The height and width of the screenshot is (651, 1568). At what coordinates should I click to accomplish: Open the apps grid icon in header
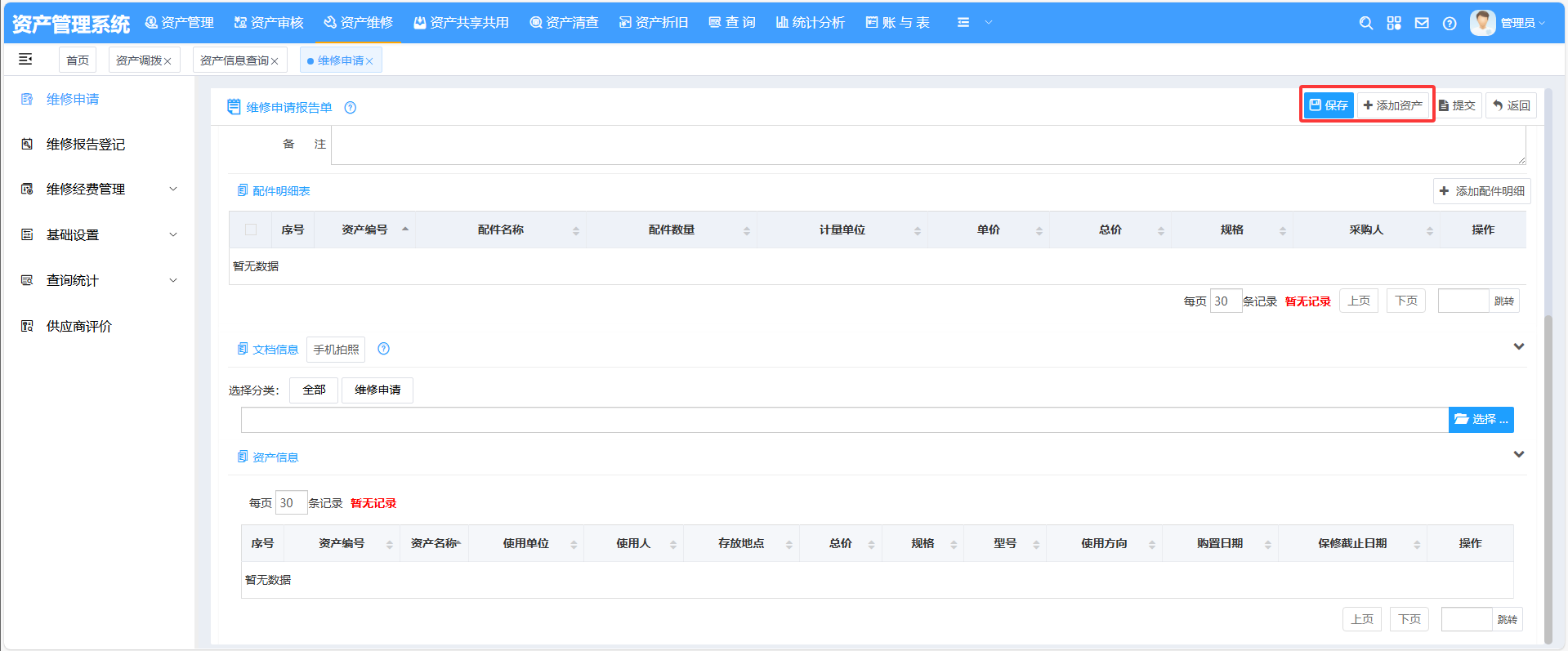[x=1394, y=24]
